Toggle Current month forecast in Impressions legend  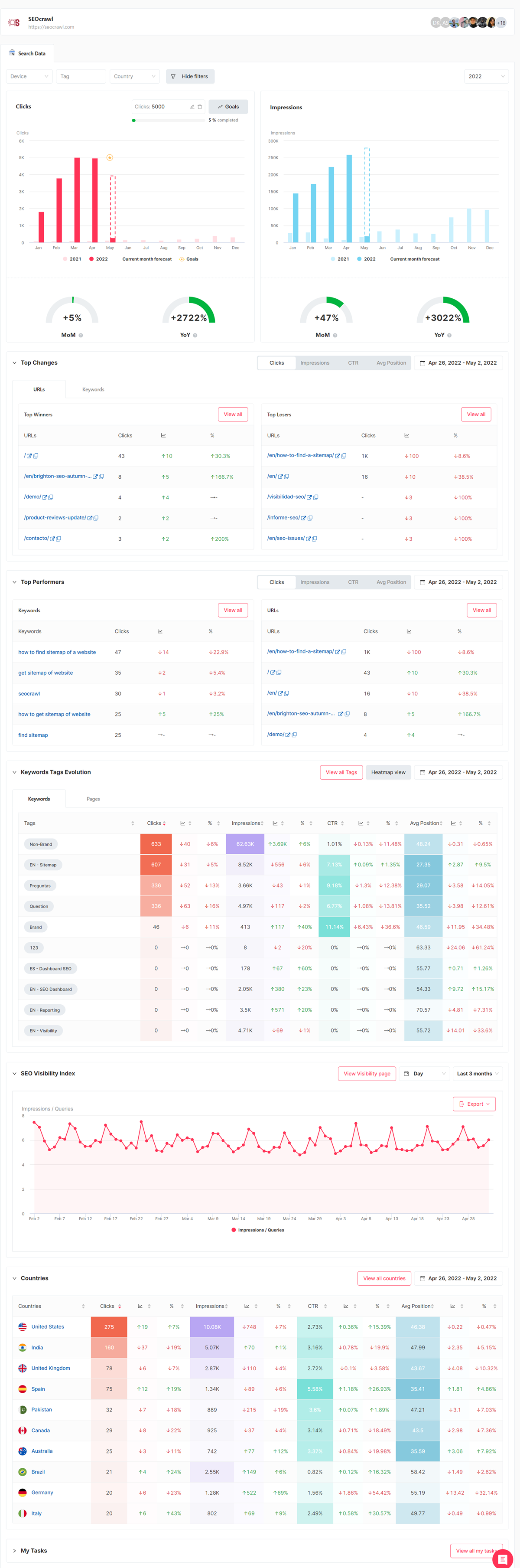point(415,259)
